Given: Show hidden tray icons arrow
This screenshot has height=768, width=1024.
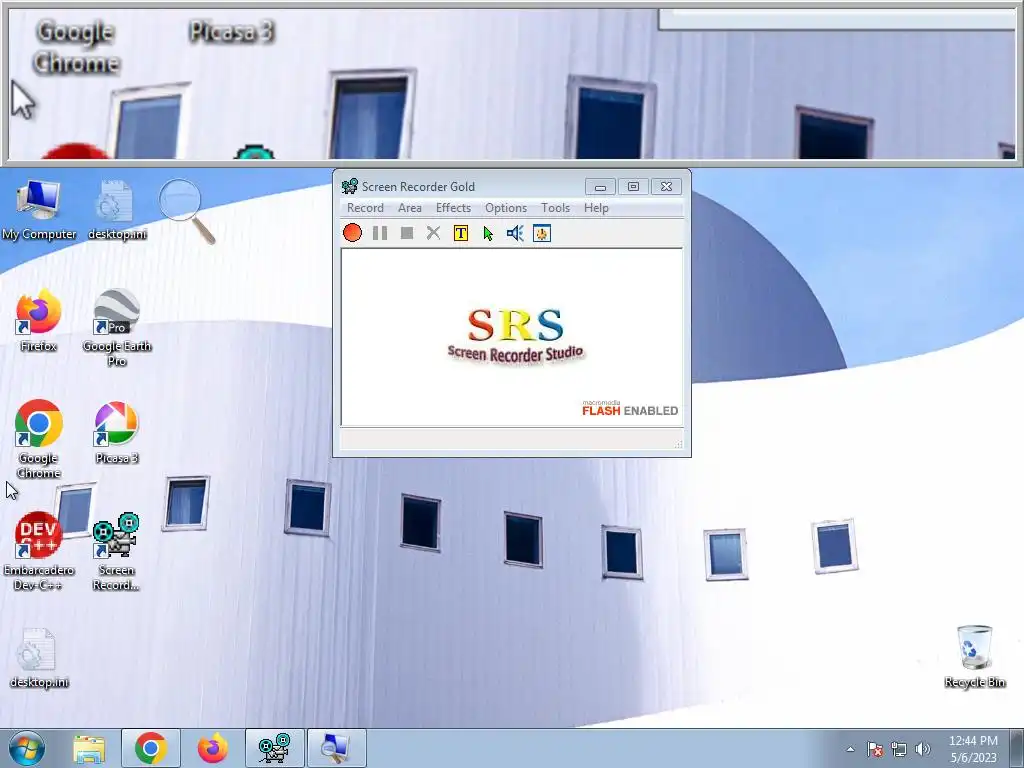Looking at the screenshot, I should click(x=850, y=749).
